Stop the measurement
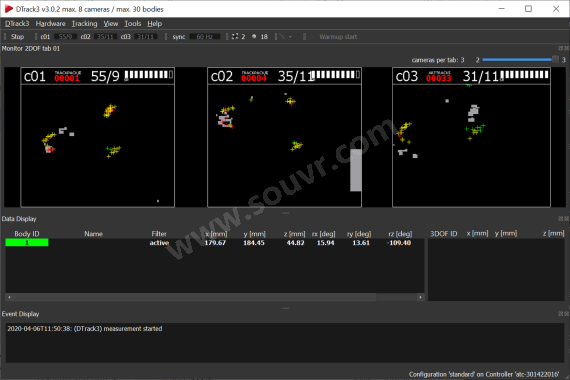Screen dimensions: 570x380 point(17,36)
